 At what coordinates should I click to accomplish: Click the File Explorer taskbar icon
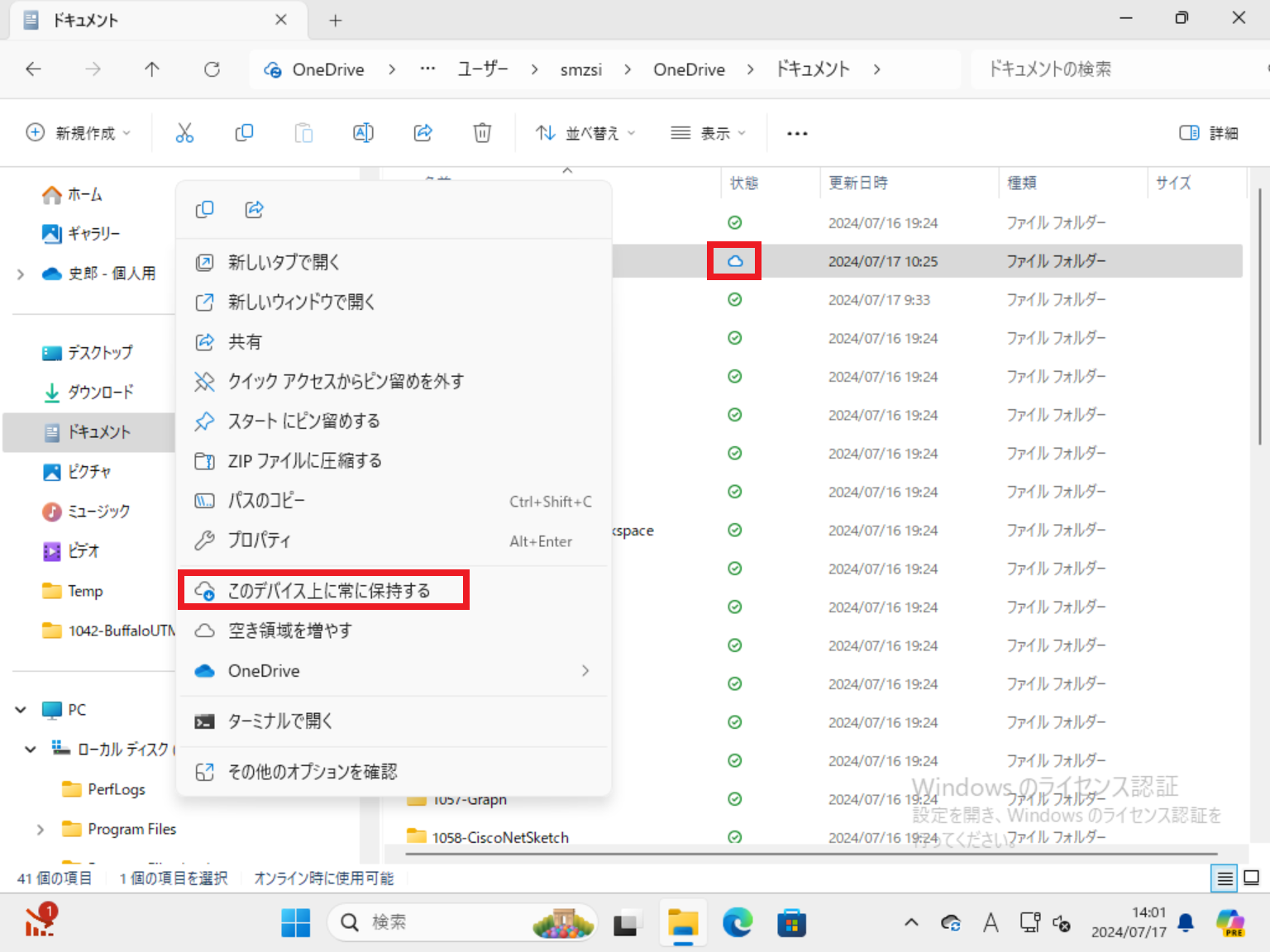(683, 922)
